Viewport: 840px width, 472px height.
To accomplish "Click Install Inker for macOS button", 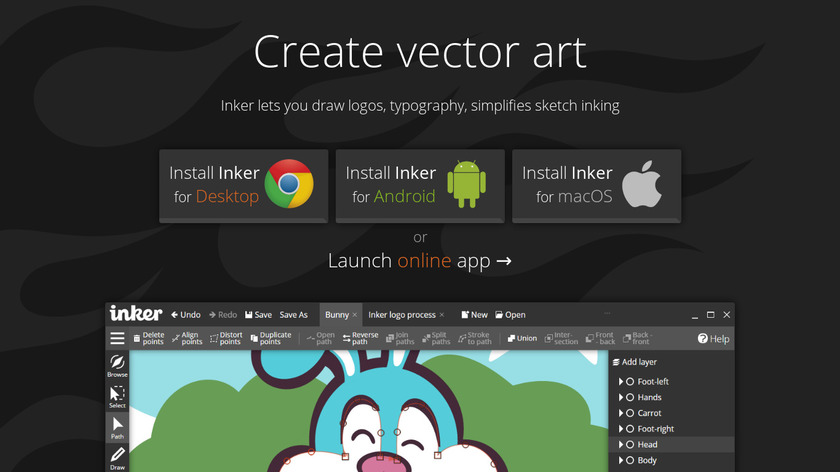I will pyautogui.click(x=596, y=185).
